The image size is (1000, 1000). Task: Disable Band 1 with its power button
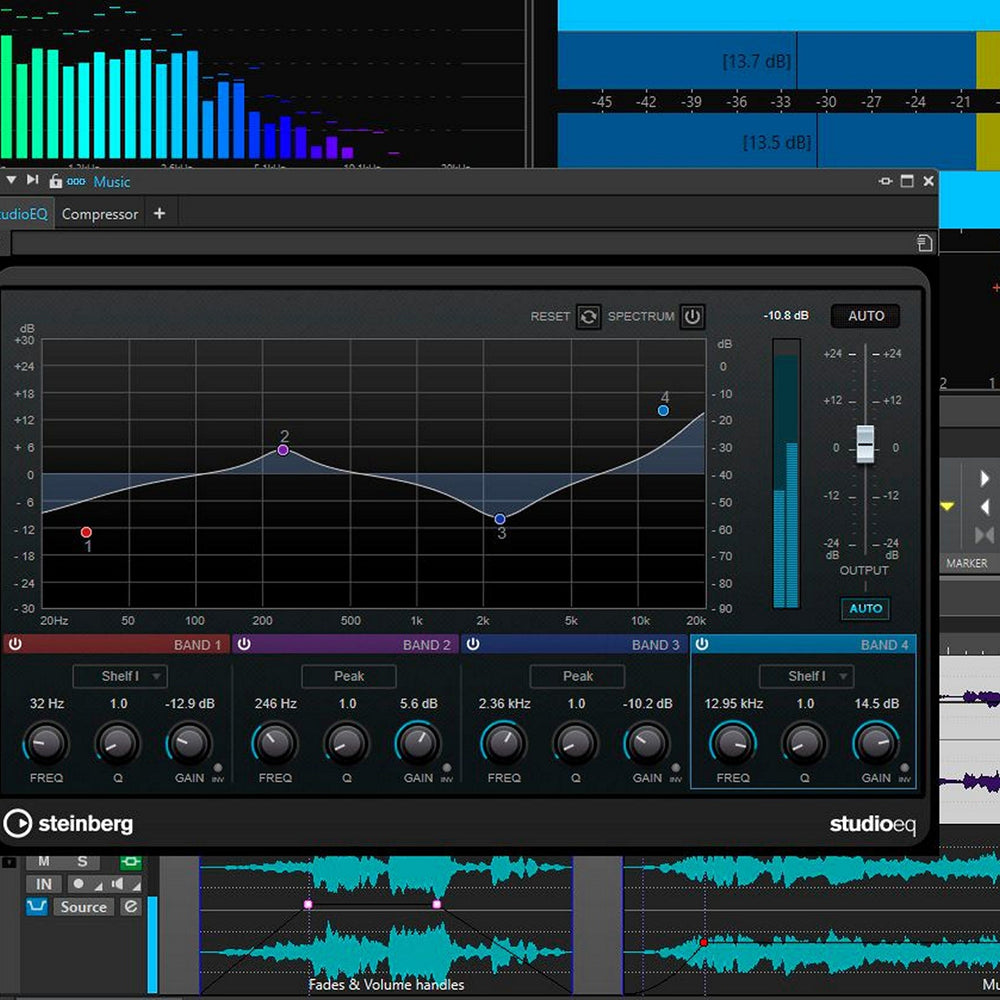(15, 644)
